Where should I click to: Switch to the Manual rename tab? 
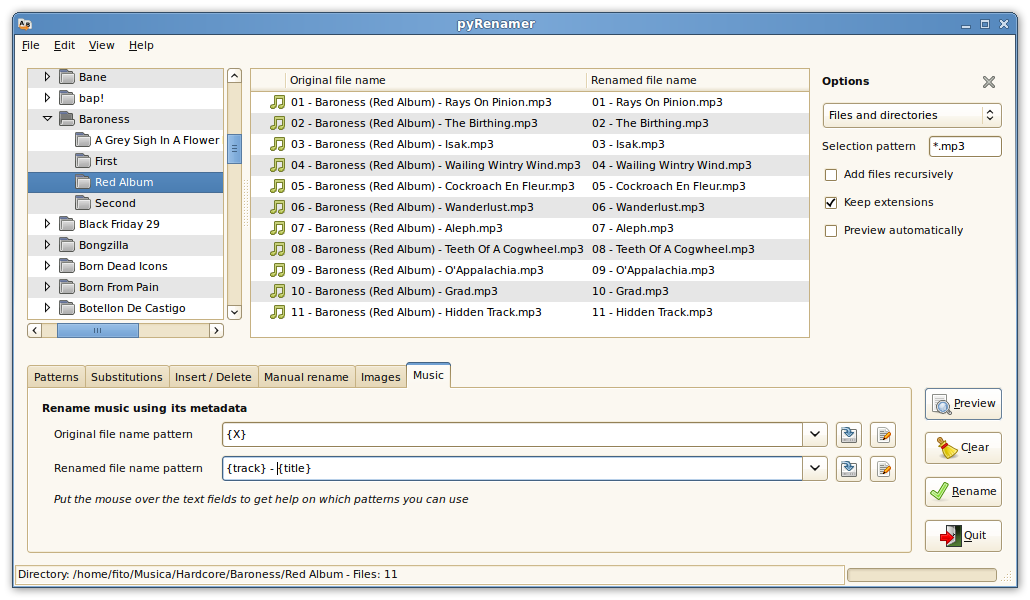(x=306, y=377)
